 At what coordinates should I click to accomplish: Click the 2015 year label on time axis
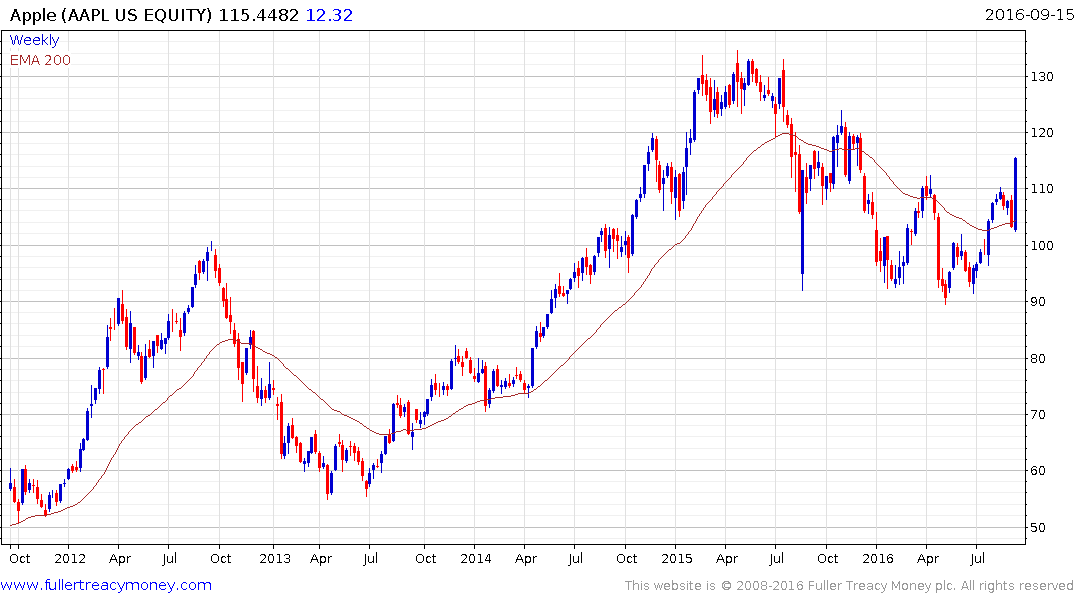677,558
